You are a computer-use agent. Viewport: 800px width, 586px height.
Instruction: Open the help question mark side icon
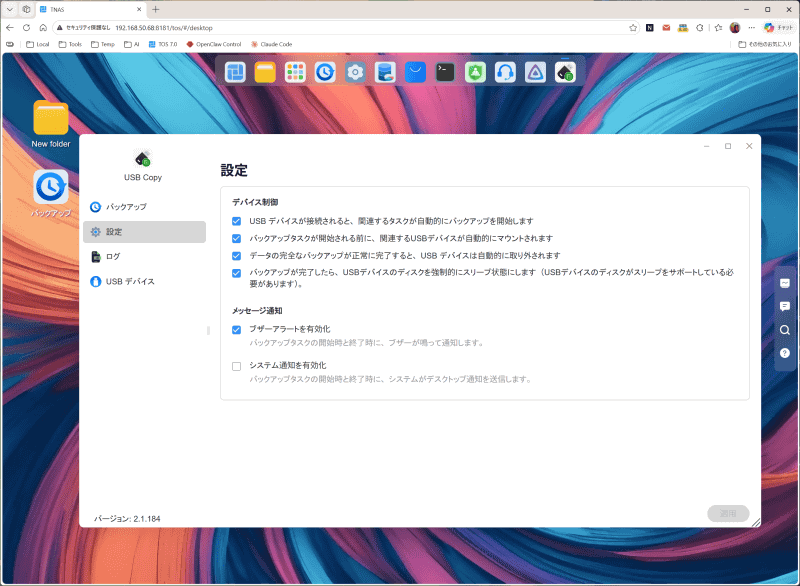pos(785,353)
